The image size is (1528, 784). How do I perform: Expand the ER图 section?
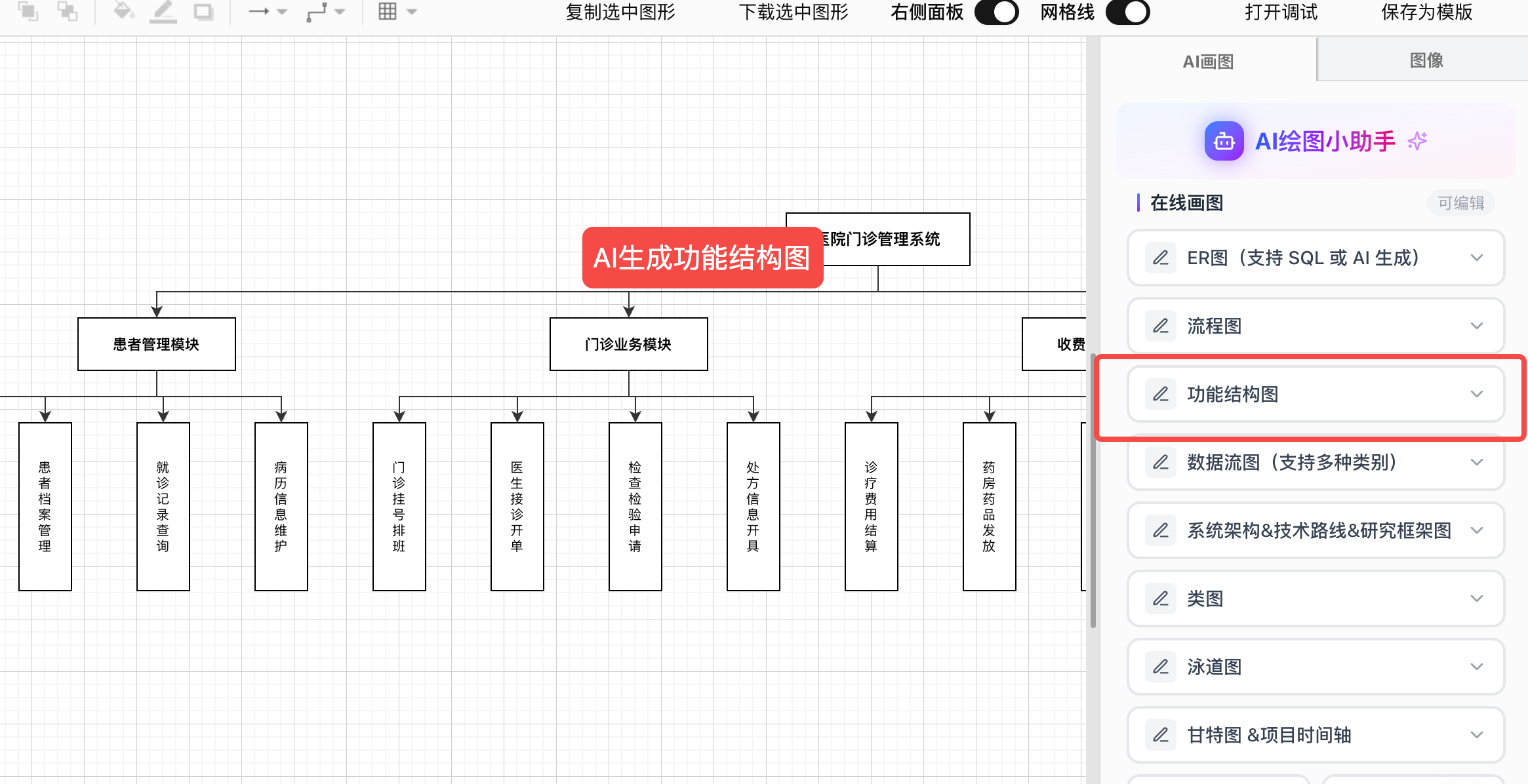(1476, 258)
